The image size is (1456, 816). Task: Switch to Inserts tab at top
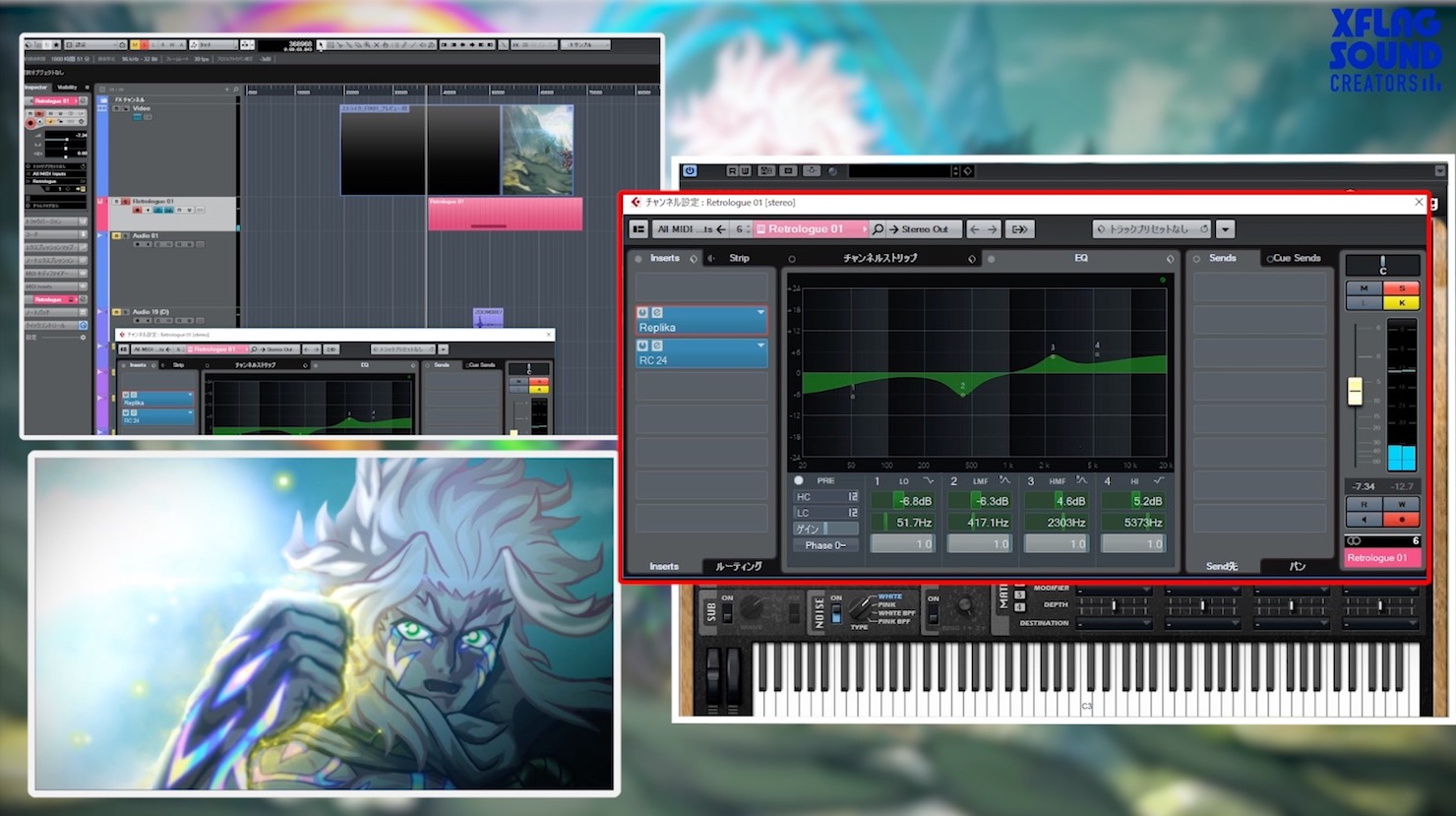coord(665,259)
